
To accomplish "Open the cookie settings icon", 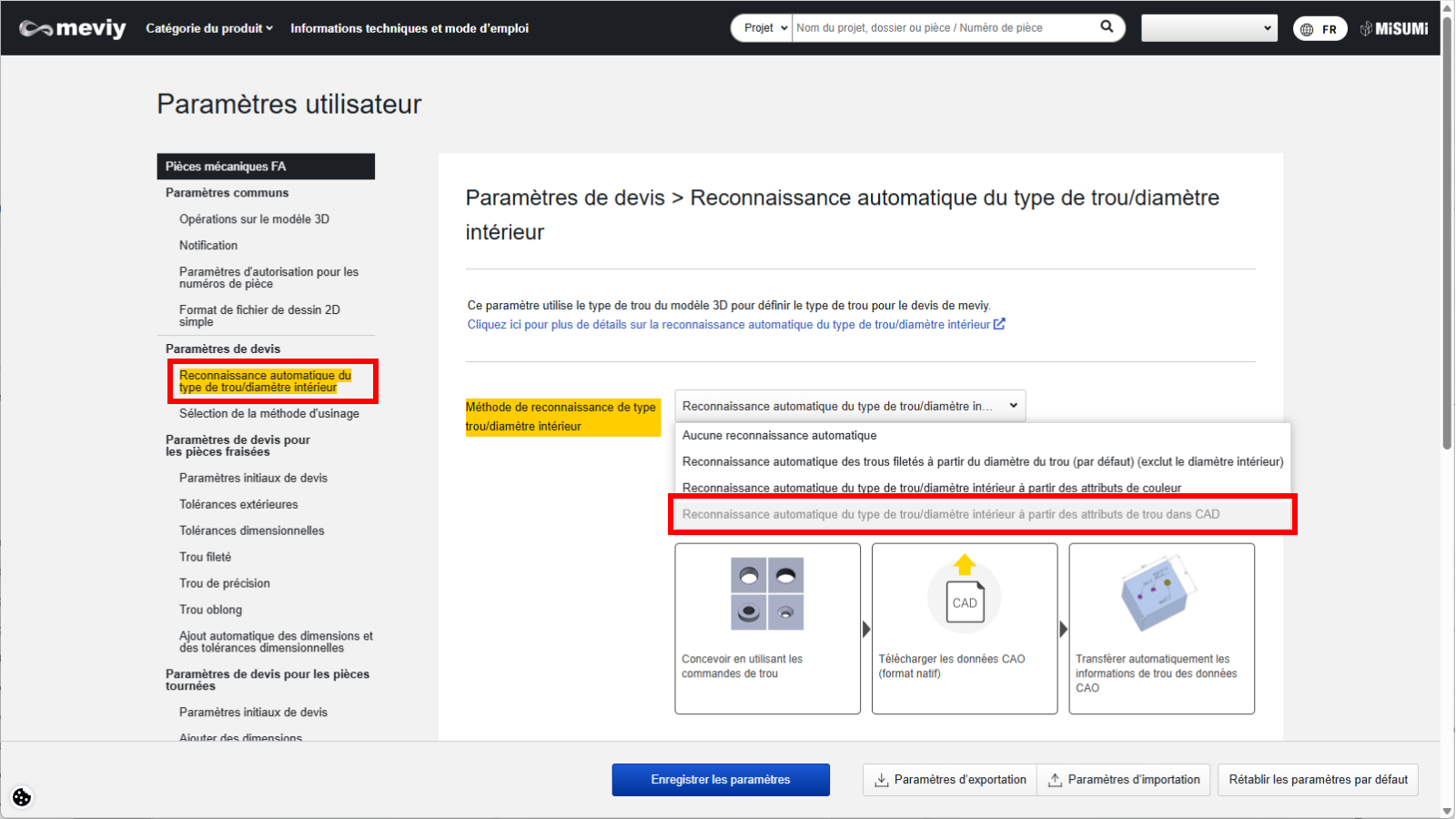I will click(22, 797).
